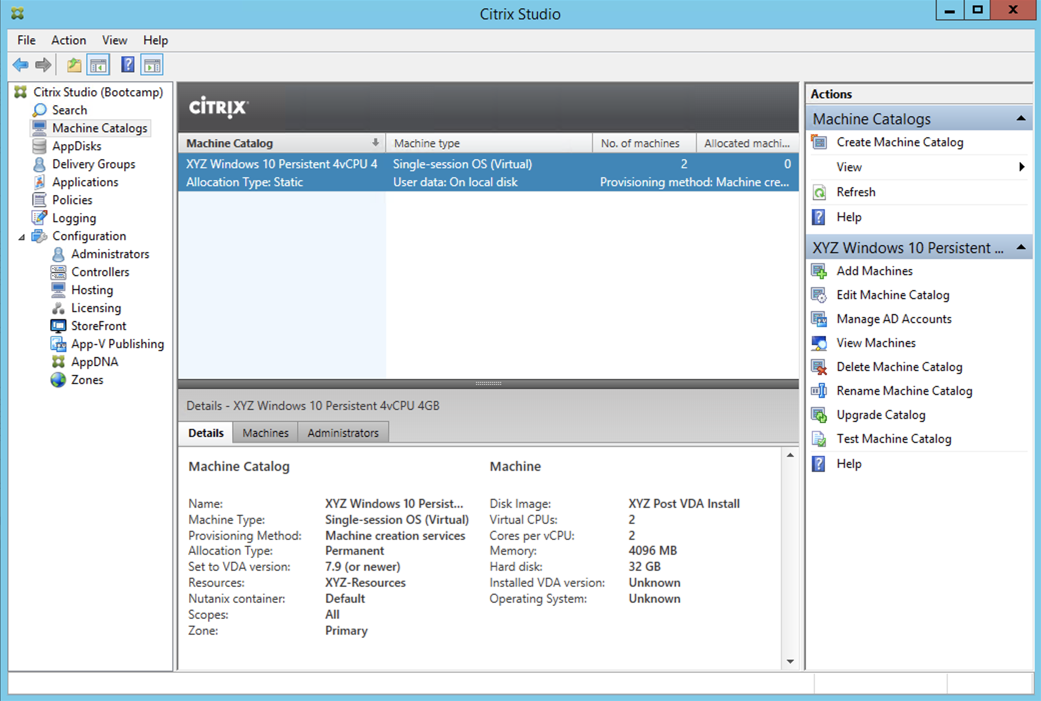Click View Machines action
The height and width of the screenshot is (701, 1041).
coord(876,343)
